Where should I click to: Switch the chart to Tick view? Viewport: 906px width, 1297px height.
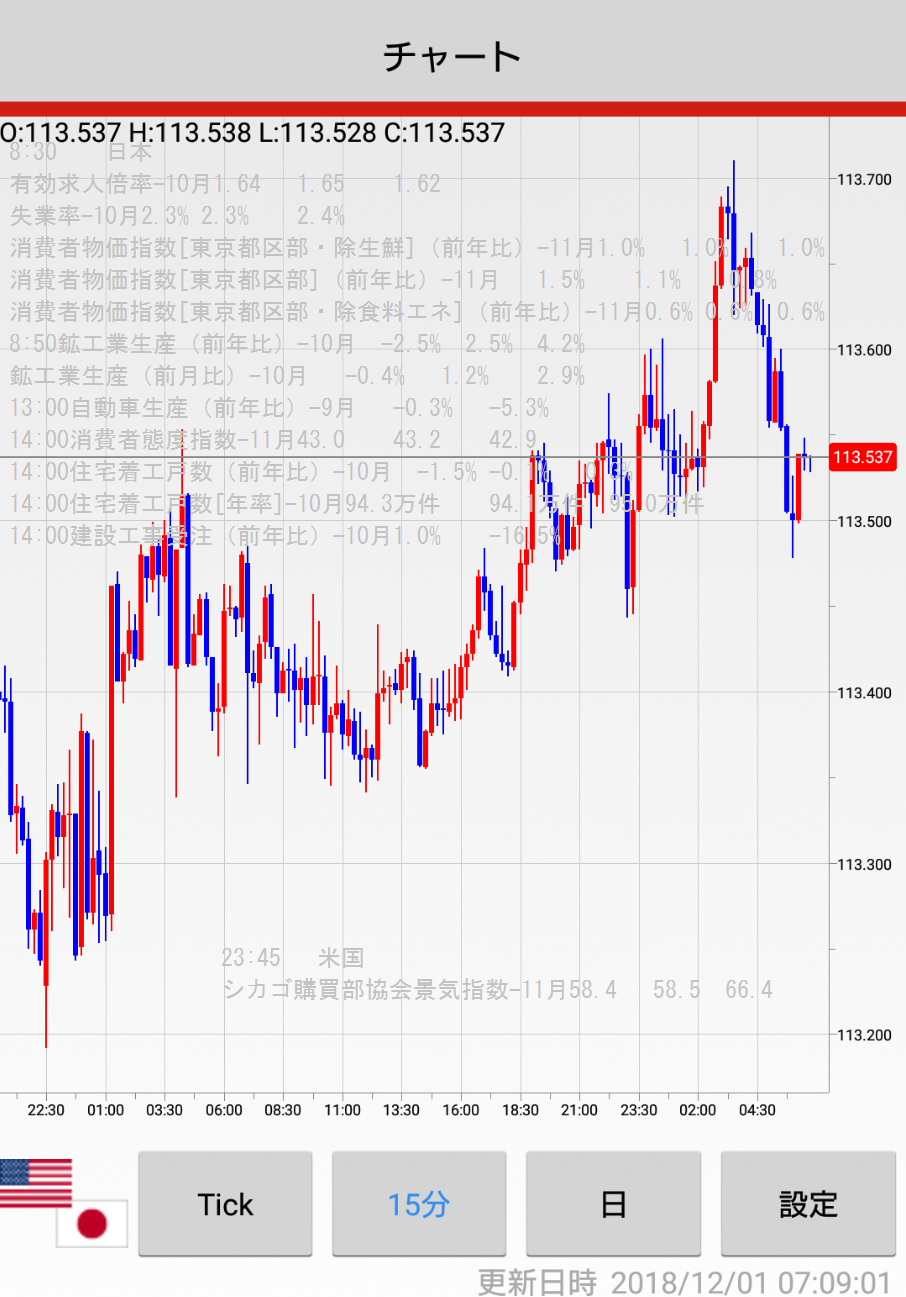[x=225, y=1204]
